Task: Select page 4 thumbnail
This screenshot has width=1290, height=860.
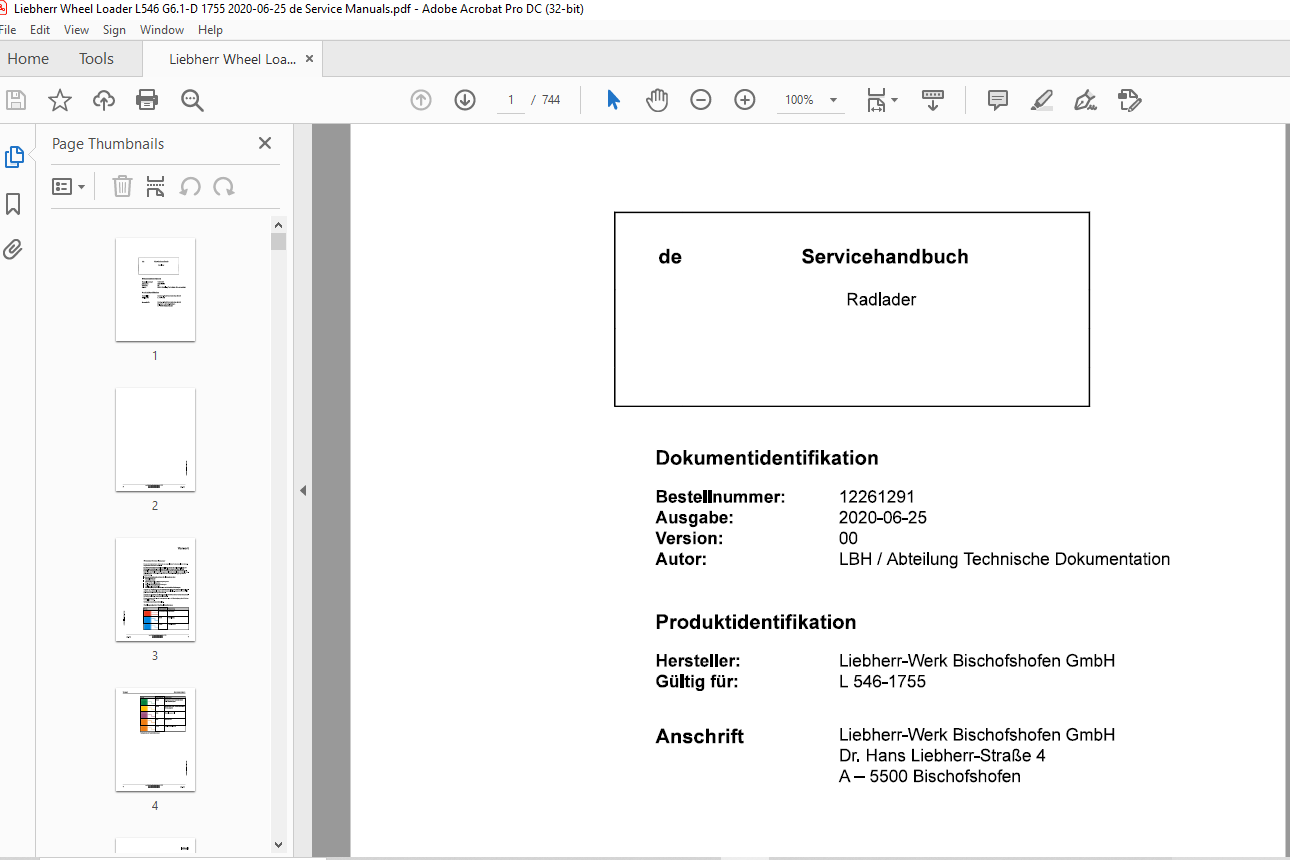Action: [155, 739]
